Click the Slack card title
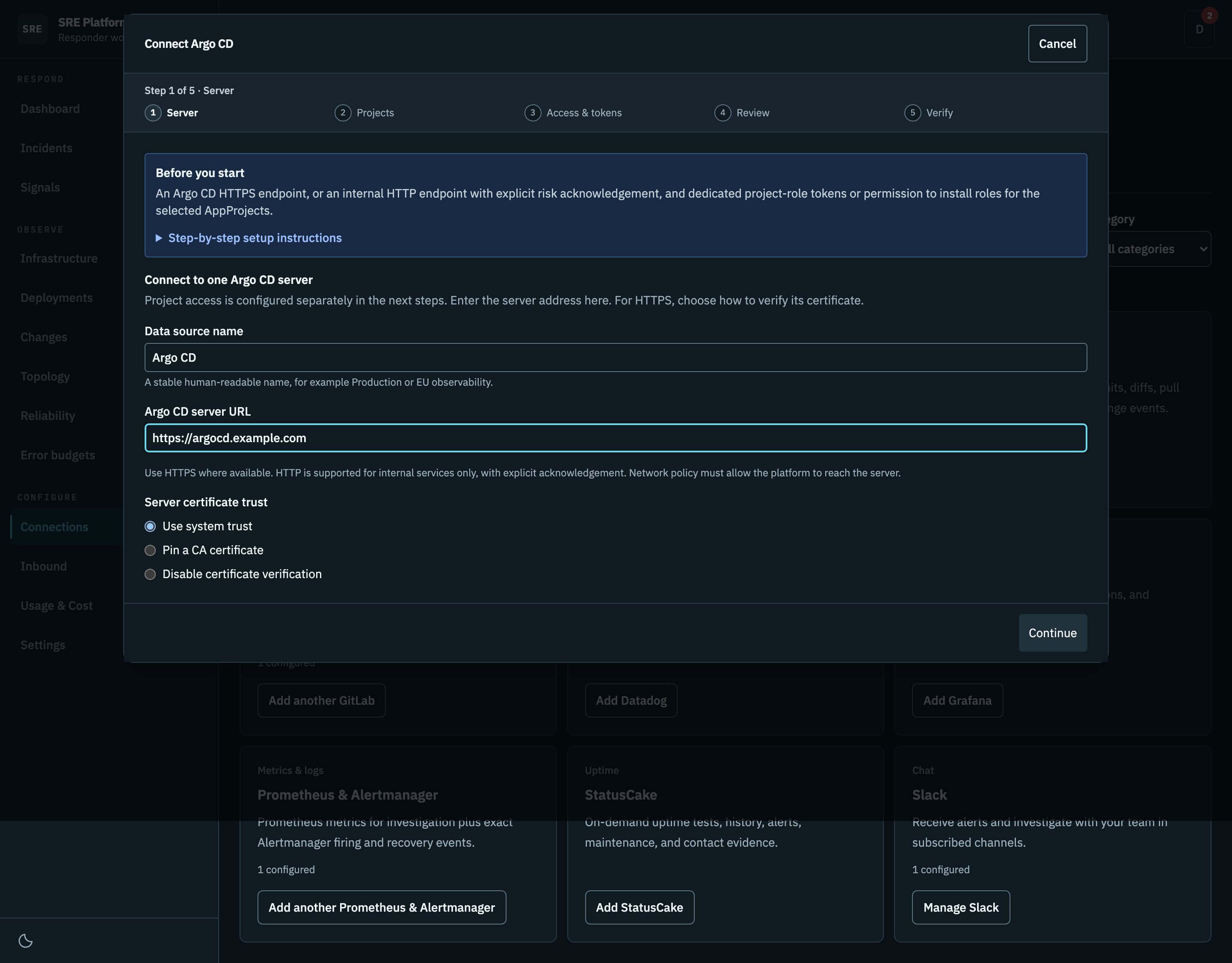The height and width of the screenshot is (963, 1232). 929,795
